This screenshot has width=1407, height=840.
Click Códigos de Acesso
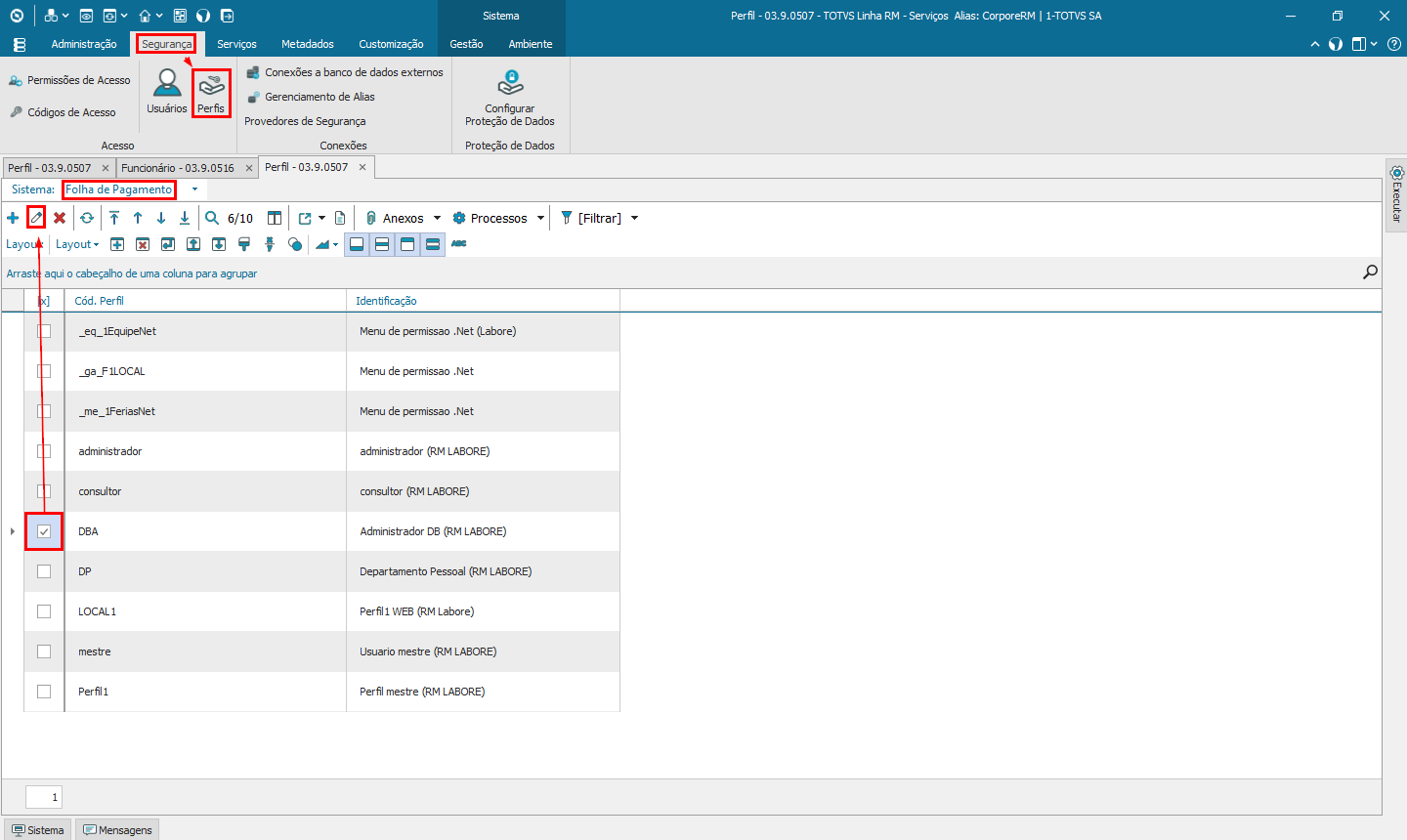pos(63,112)
